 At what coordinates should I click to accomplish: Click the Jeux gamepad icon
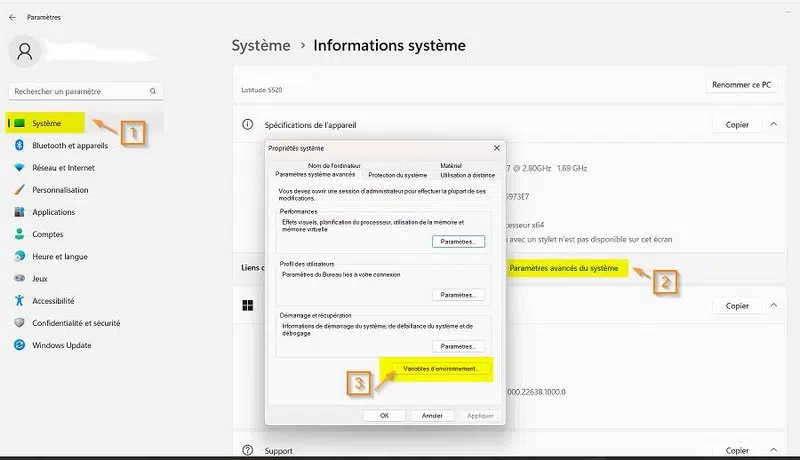[19, 278]
